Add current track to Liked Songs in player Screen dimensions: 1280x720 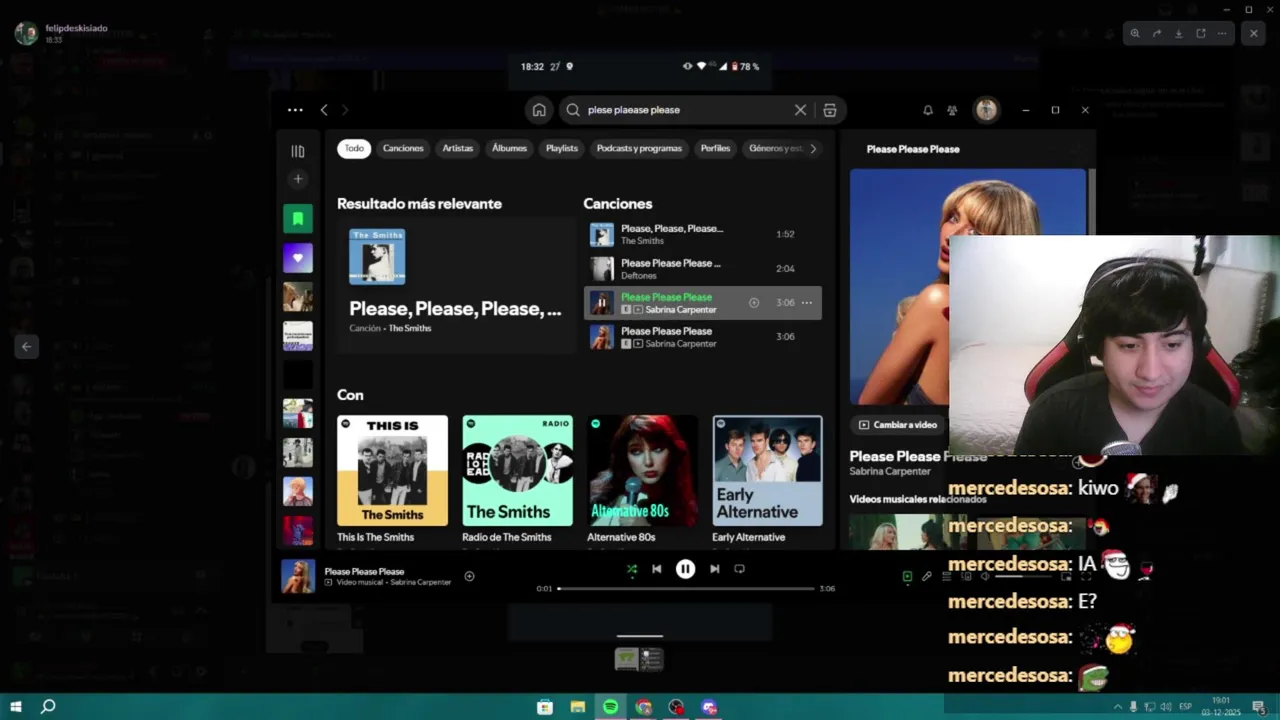(x=469, y=576)
